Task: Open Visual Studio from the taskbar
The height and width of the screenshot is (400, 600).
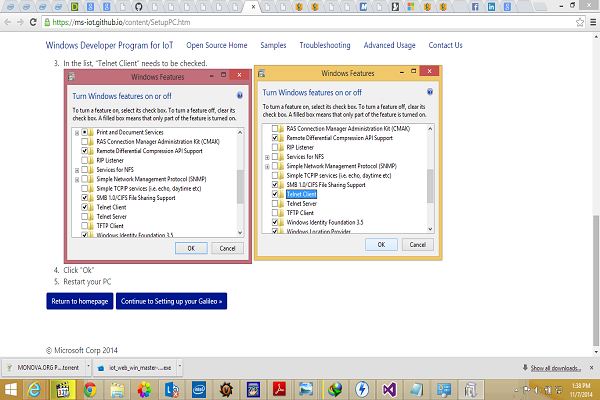Action: tap(389, 390)
